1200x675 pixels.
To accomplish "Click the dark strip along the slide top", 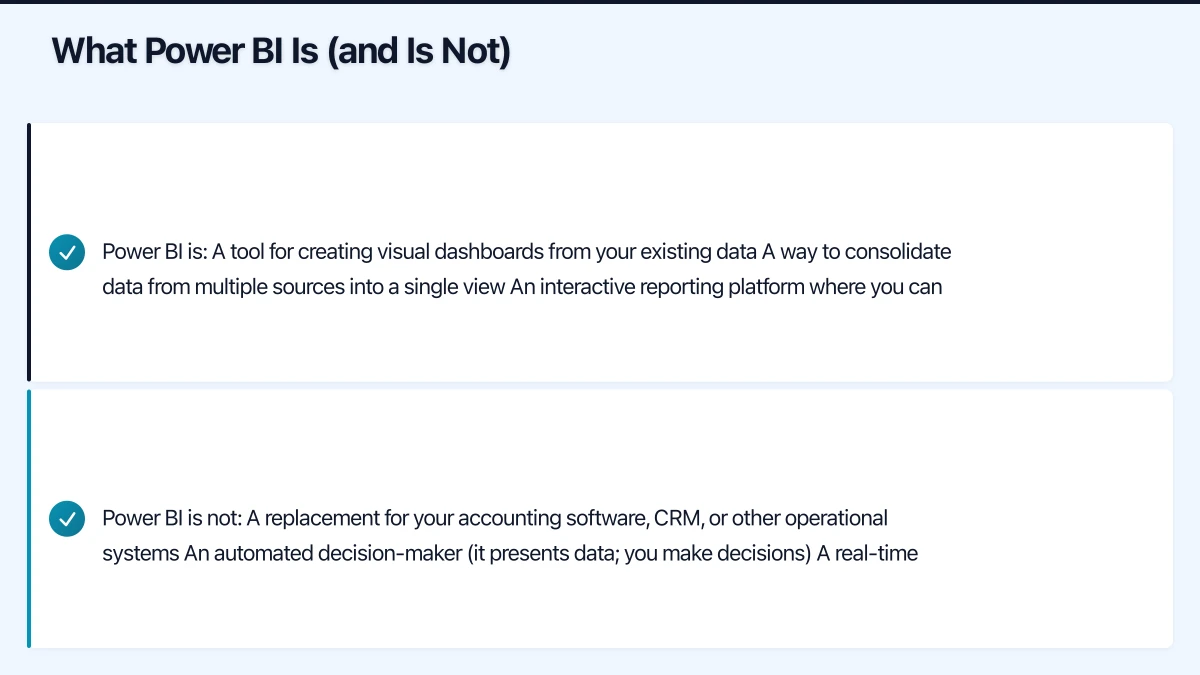I will coord(600,2).
